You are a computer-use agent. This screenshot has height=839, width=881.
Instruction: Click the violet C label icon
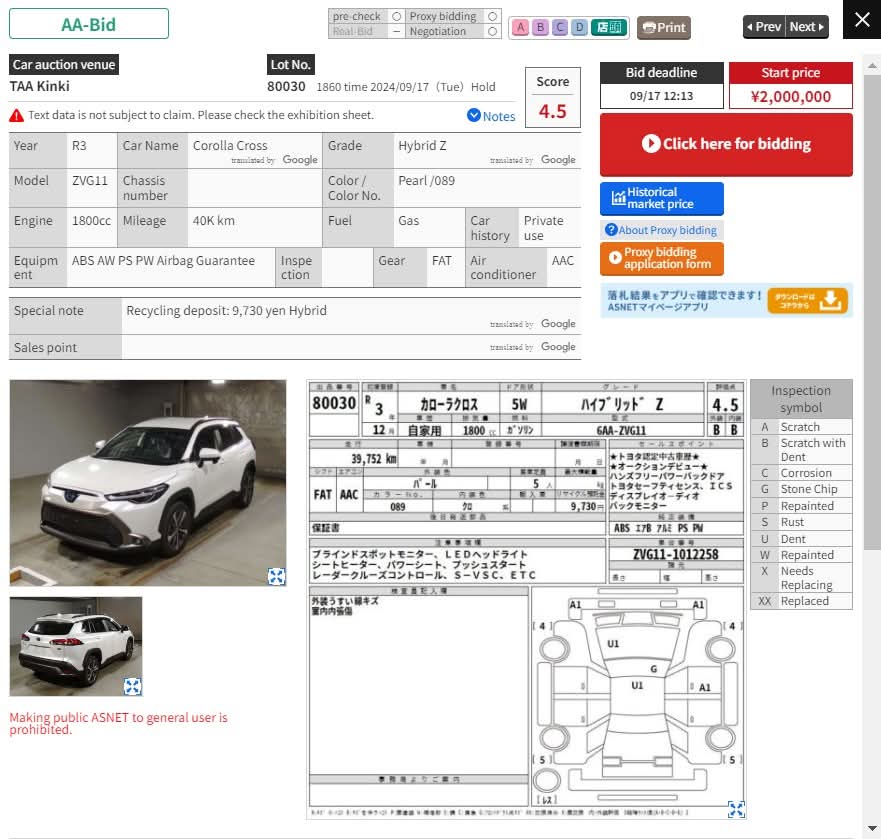tap(560, 27)
